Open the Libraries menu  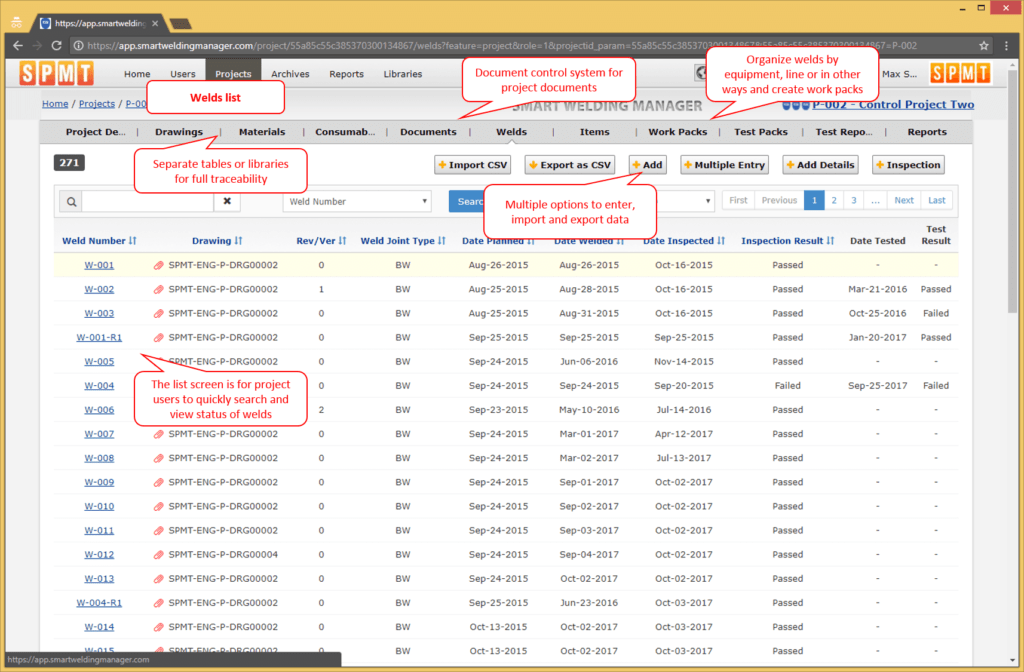tap(402, 74)
